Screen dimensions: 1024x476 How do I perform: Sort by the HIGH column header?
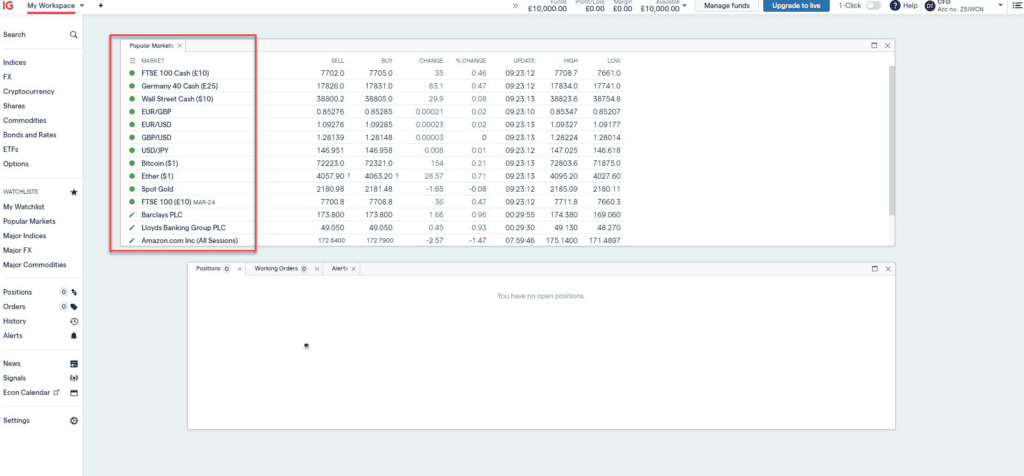tap(571, 60)
